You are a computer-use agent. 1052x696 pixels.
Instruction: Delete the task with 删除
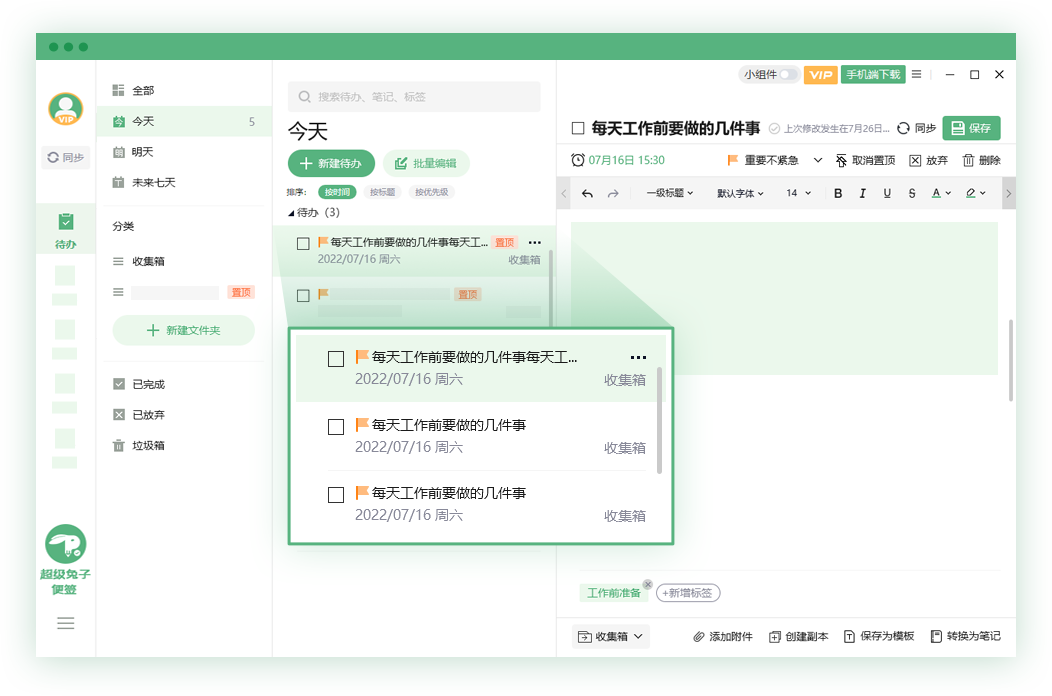(982, 160)
